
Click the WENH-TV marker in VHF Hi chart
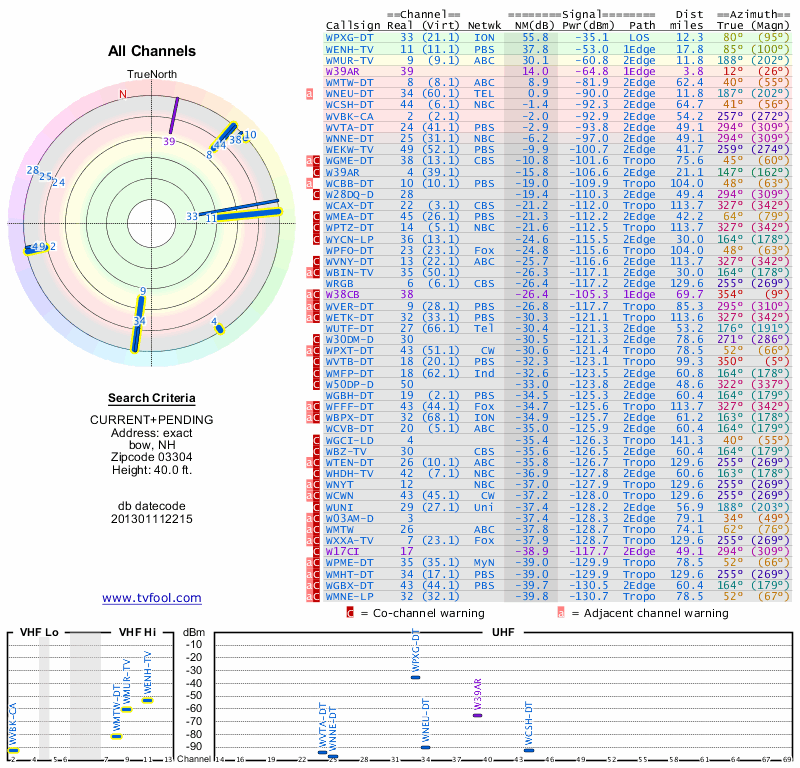147,700
